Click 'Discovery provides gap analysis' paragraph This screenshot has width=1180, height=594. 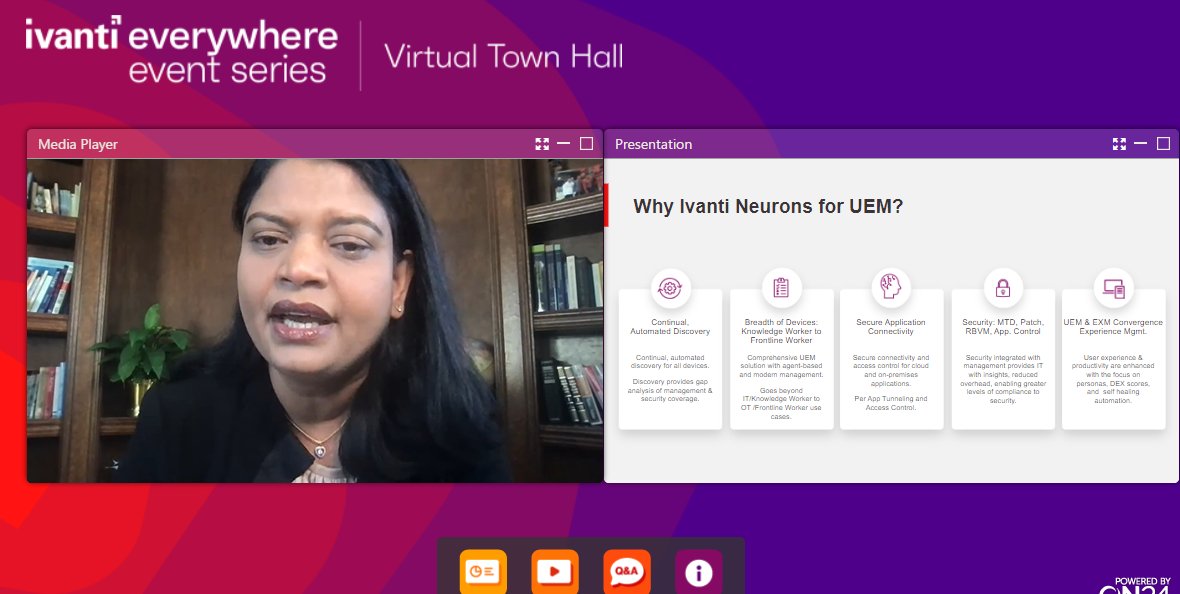pos(670,391)
